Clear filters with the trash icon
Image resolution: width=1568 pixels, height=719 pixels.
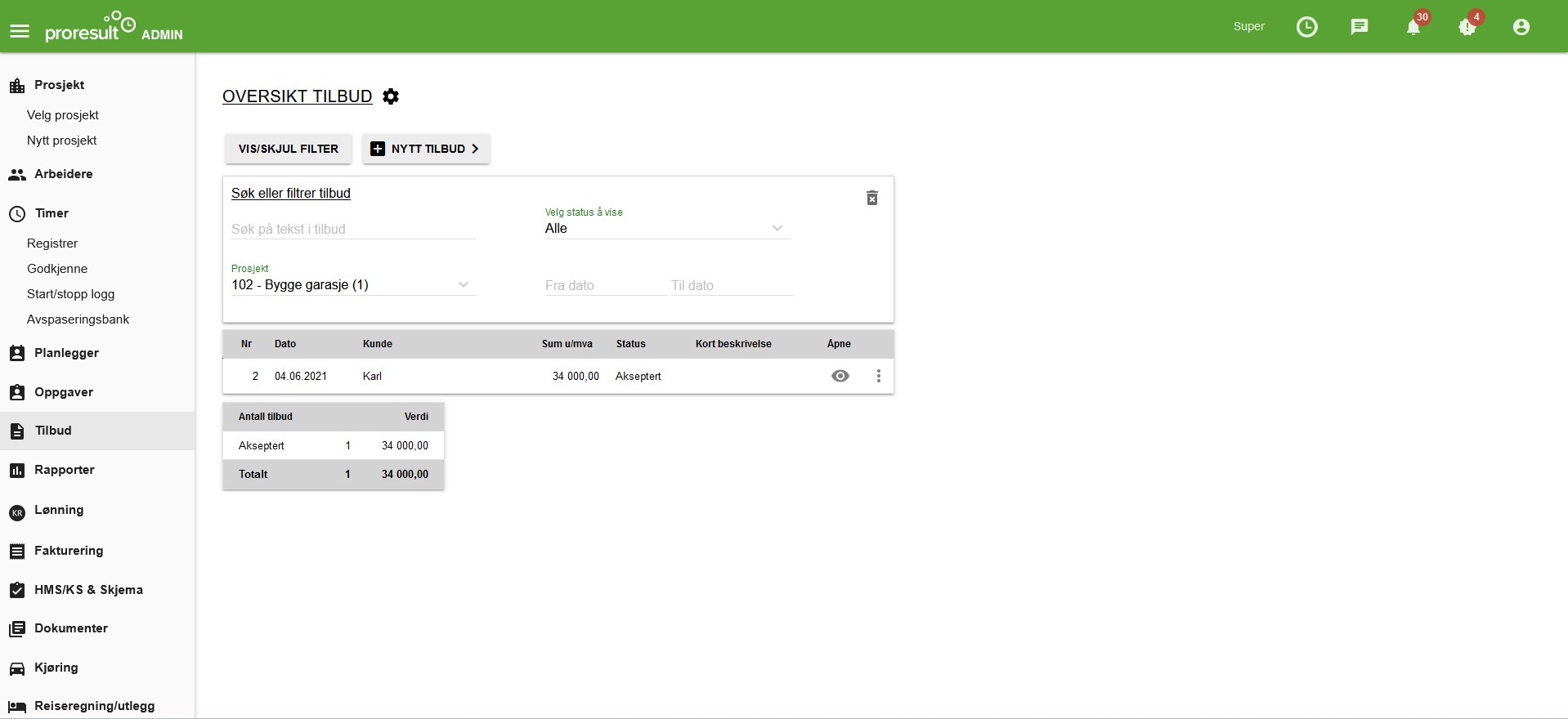pyautogui.click(x=871, y=199)
